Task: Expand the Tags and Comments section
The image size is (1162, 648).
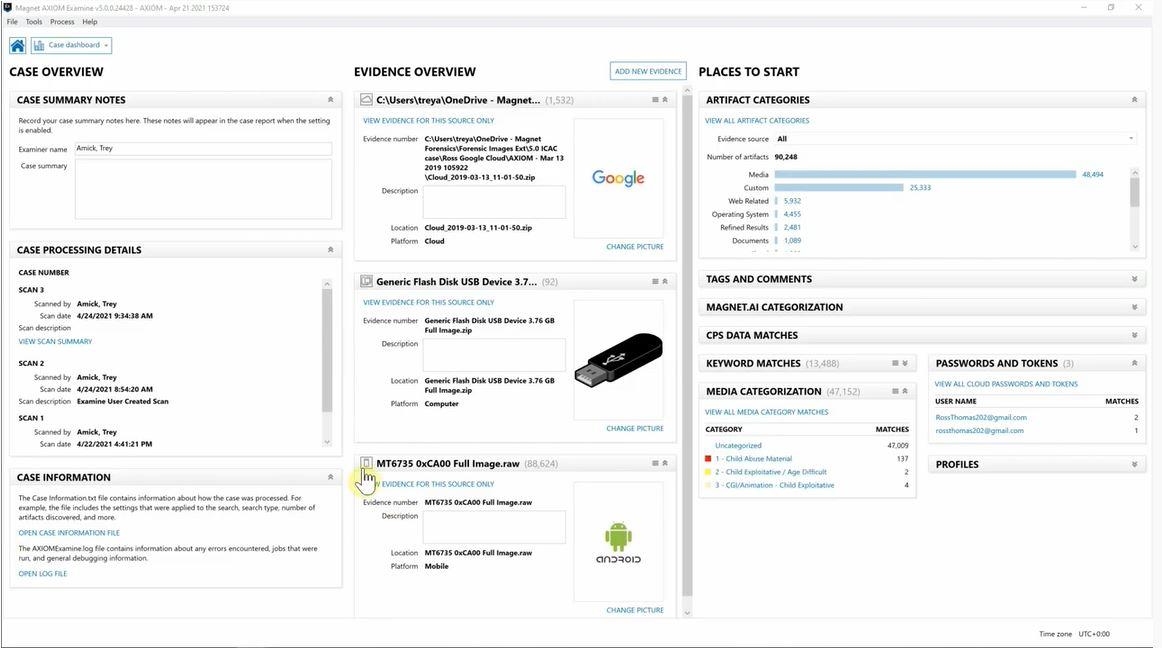Action: [x=1135, y=280]
